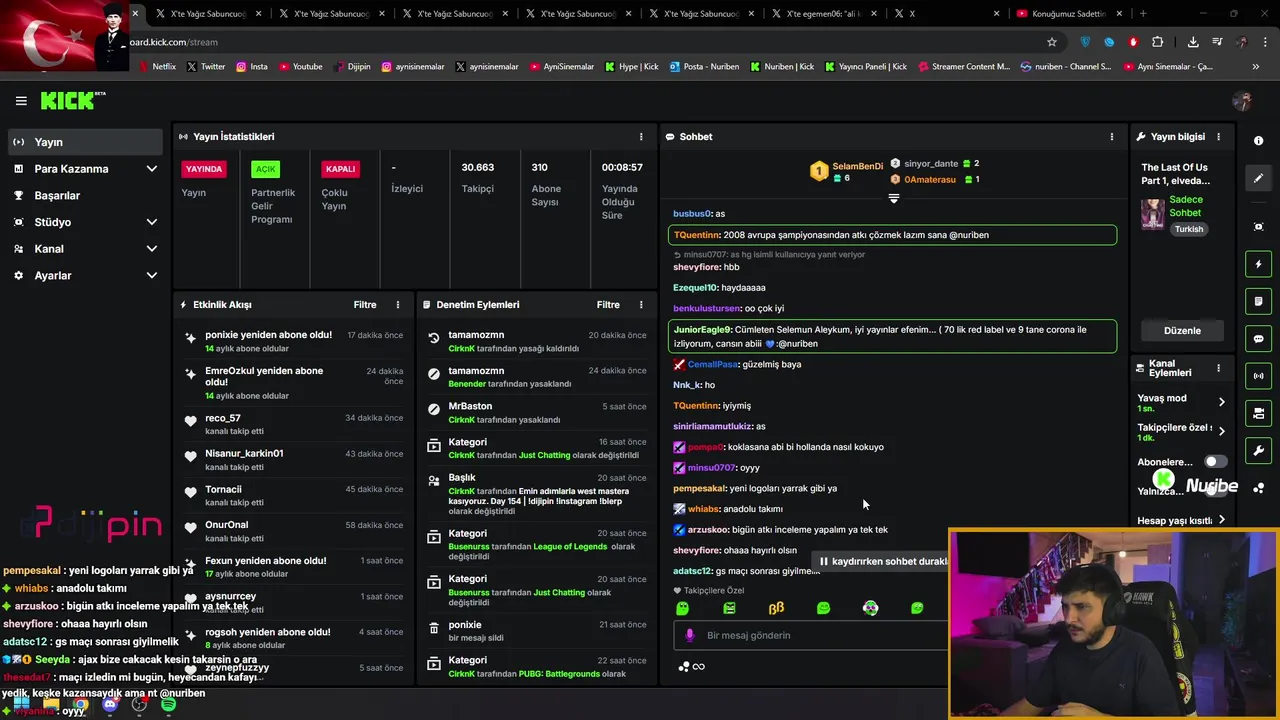The width and height of the screenshot is (1280, 720).
Task: Open the media control icon in browser toolbar
Action: coord(1217,42)
